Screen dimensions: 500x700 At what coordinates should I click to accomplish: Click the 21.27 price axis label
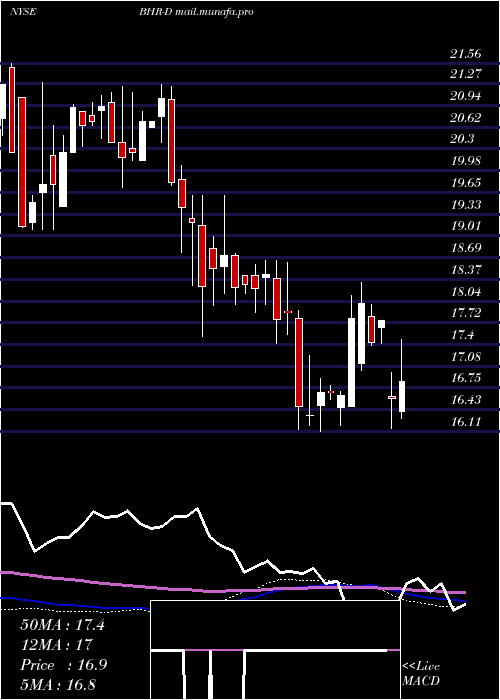coord(466,74)
